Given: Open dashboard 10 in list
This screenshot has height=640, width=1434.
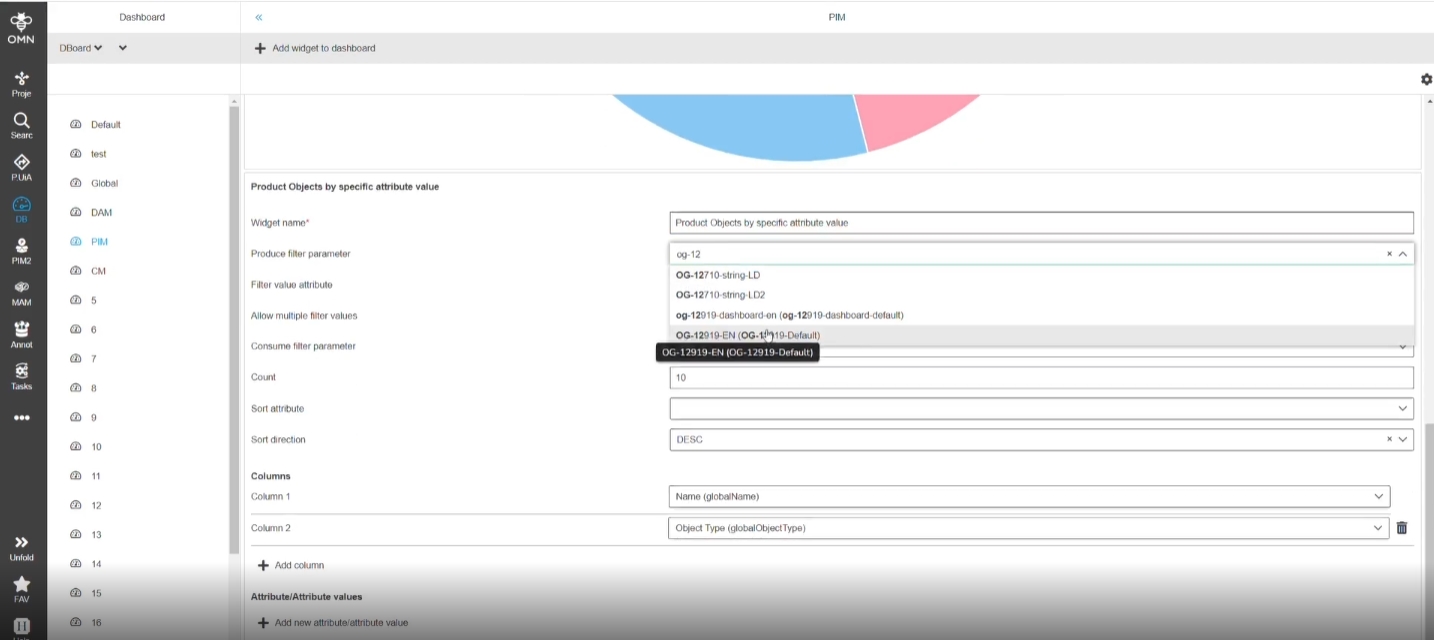Looking at the screenshot, I should tap(96, 447).
